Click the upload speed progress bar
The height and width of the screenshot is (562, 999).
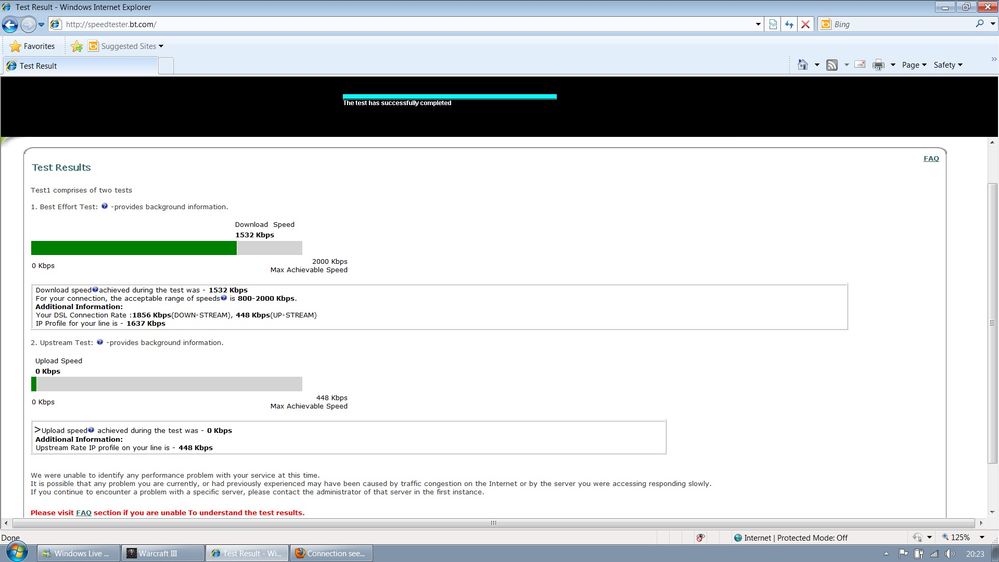tap(166, 384)
